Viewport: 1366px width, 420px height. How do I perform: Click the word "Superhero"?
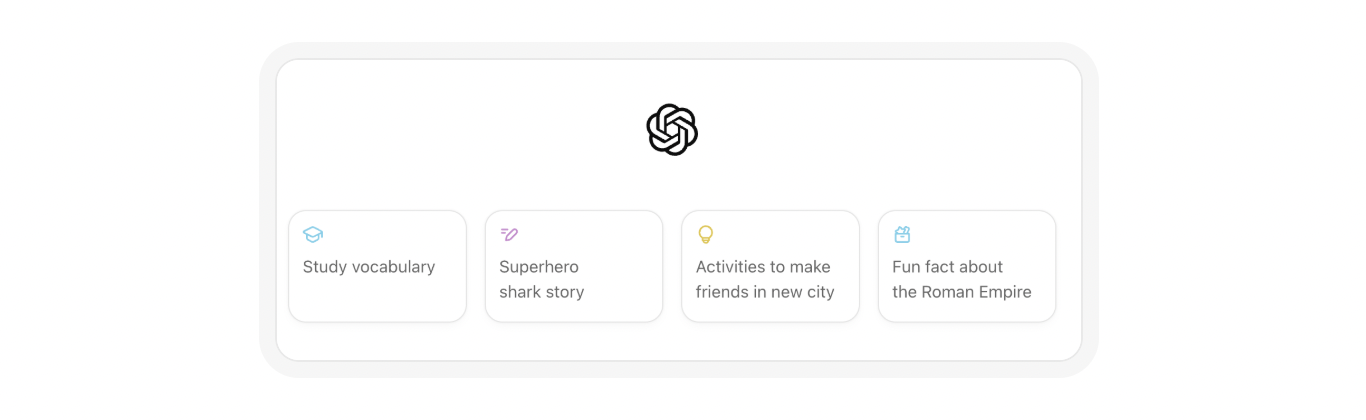(539, 267)
